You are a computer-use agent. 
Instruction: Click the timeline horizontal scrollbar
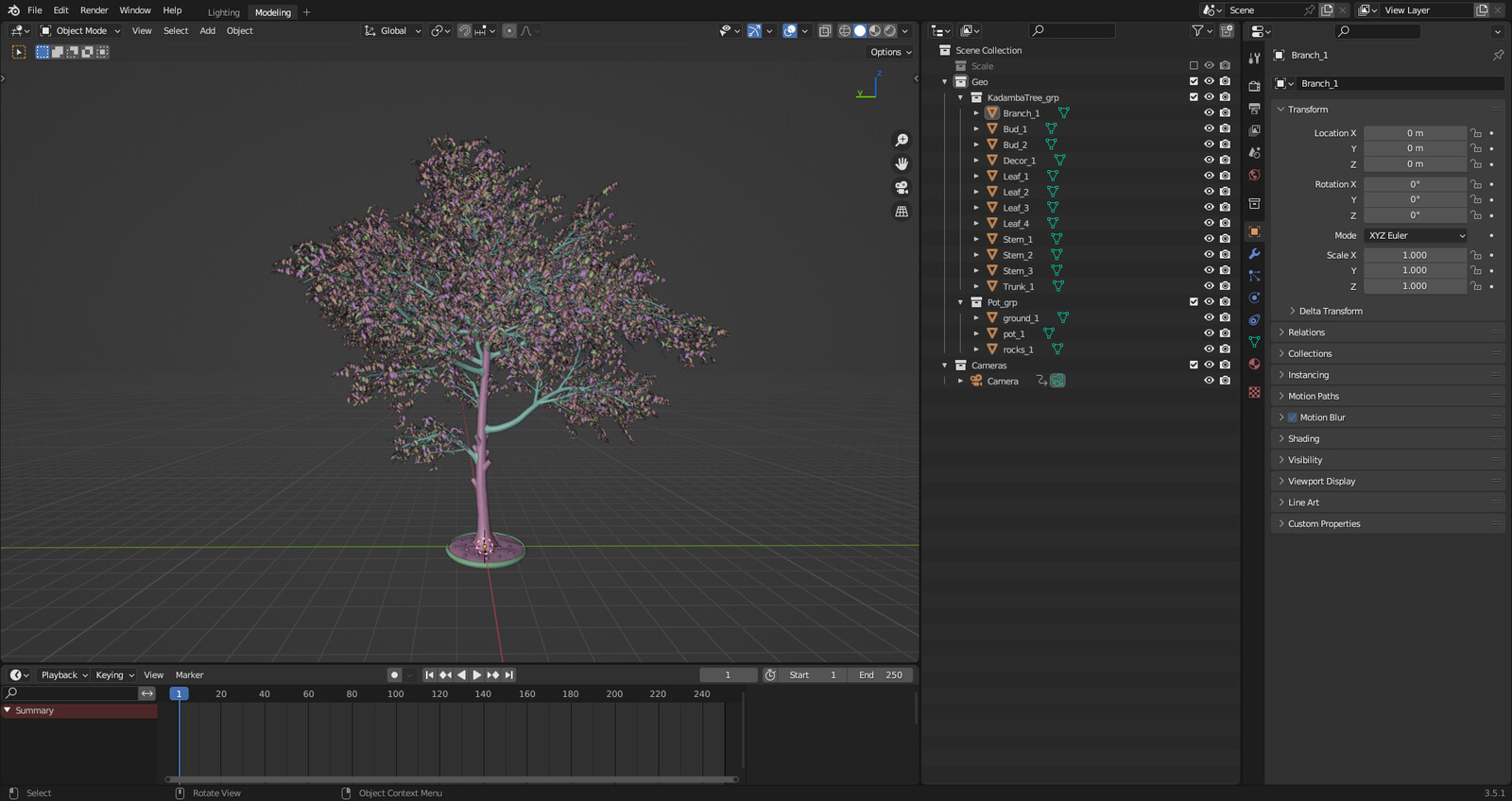click(452, 779)
